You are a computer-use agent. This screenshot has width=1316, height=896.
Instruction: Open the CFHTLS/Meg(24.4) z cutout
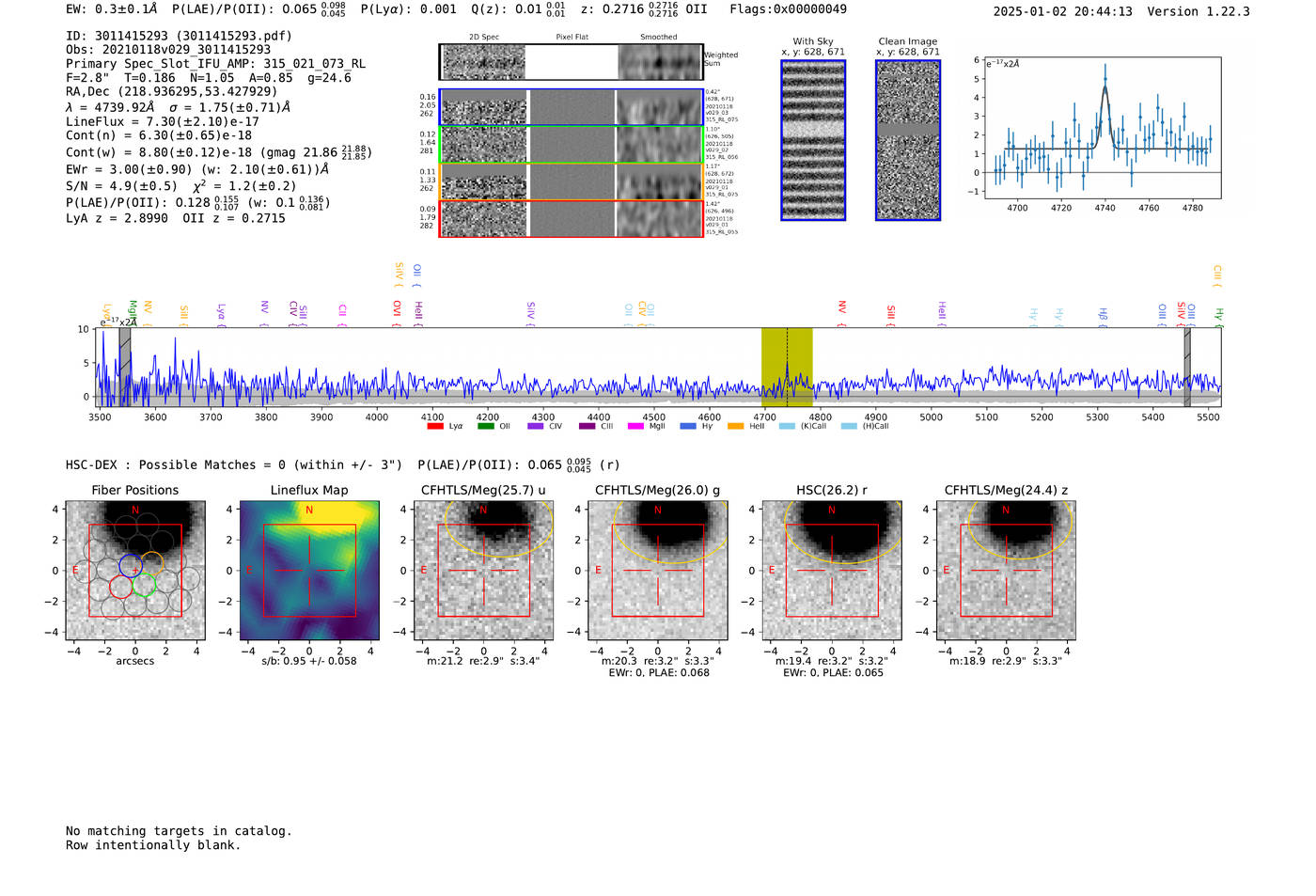point(1006,570)
